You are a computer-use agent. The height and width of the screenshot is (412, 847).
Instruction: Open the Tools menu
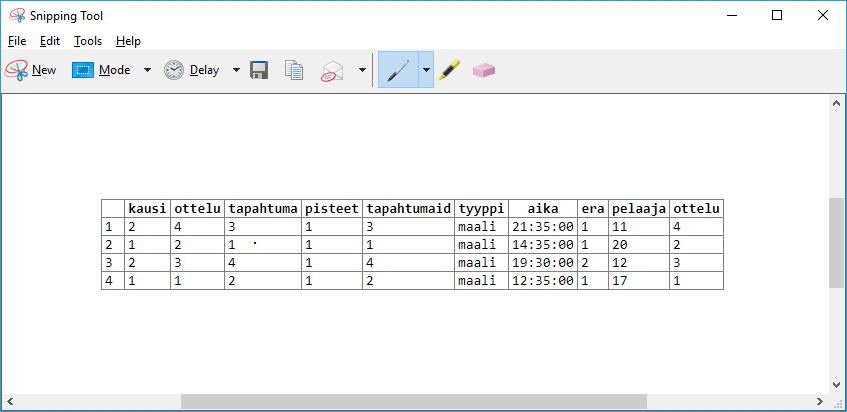point(88,41)
